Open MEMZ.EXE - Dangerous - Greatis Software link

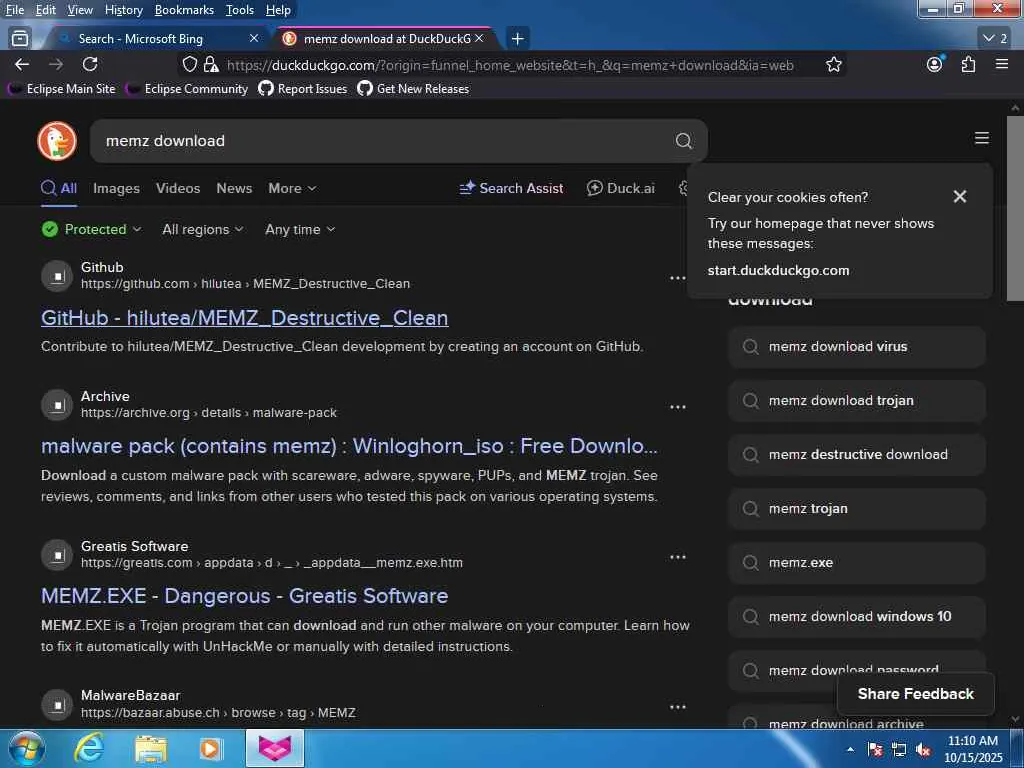point(244,596)
